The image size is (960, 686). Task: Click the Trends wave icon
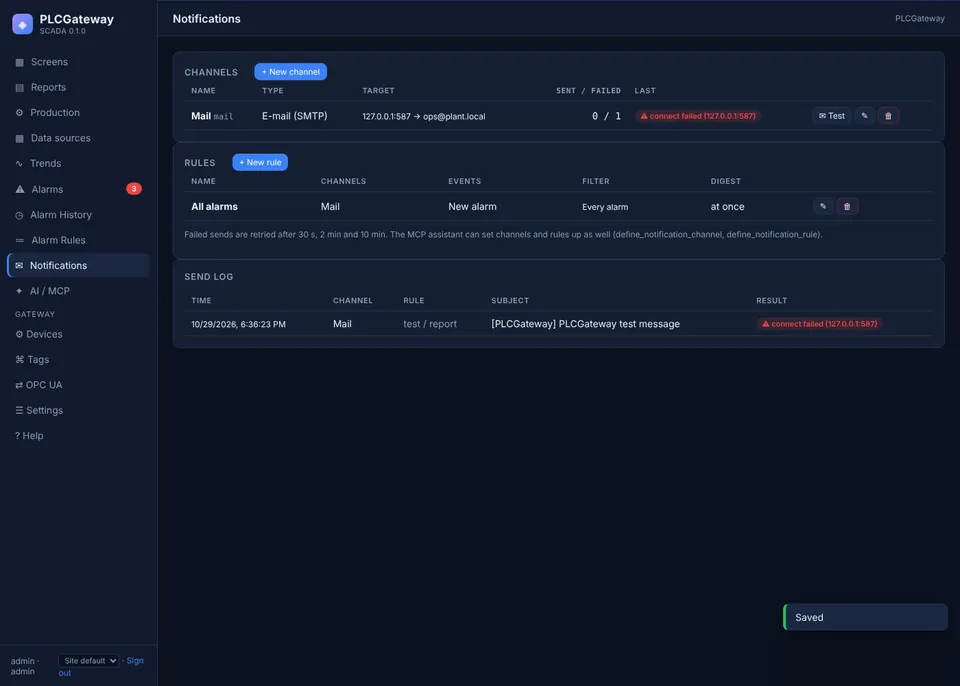point(19,164)
